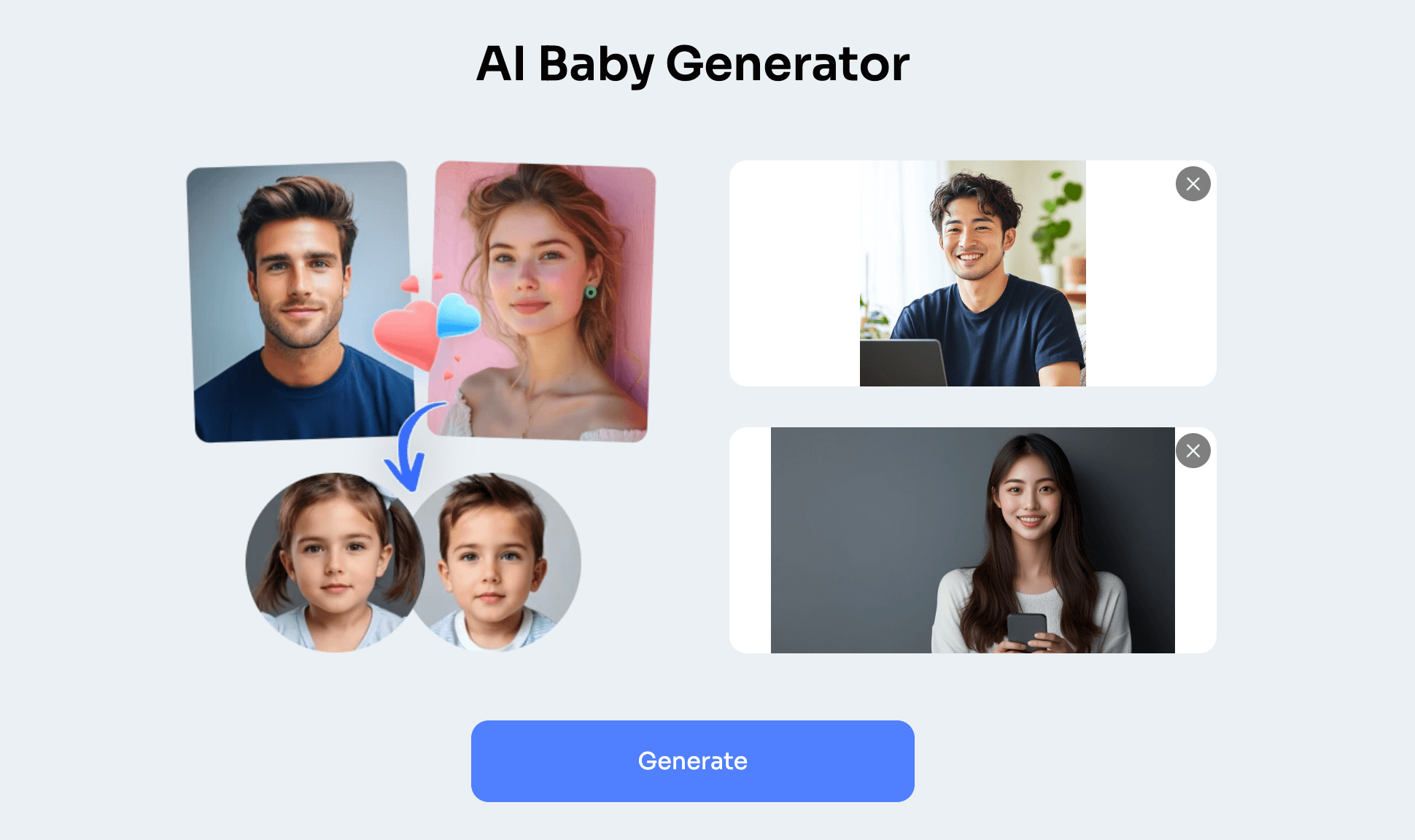Click the blue curved arrow icon
This screenshot has width=1415, height=840.
[411, 446]
